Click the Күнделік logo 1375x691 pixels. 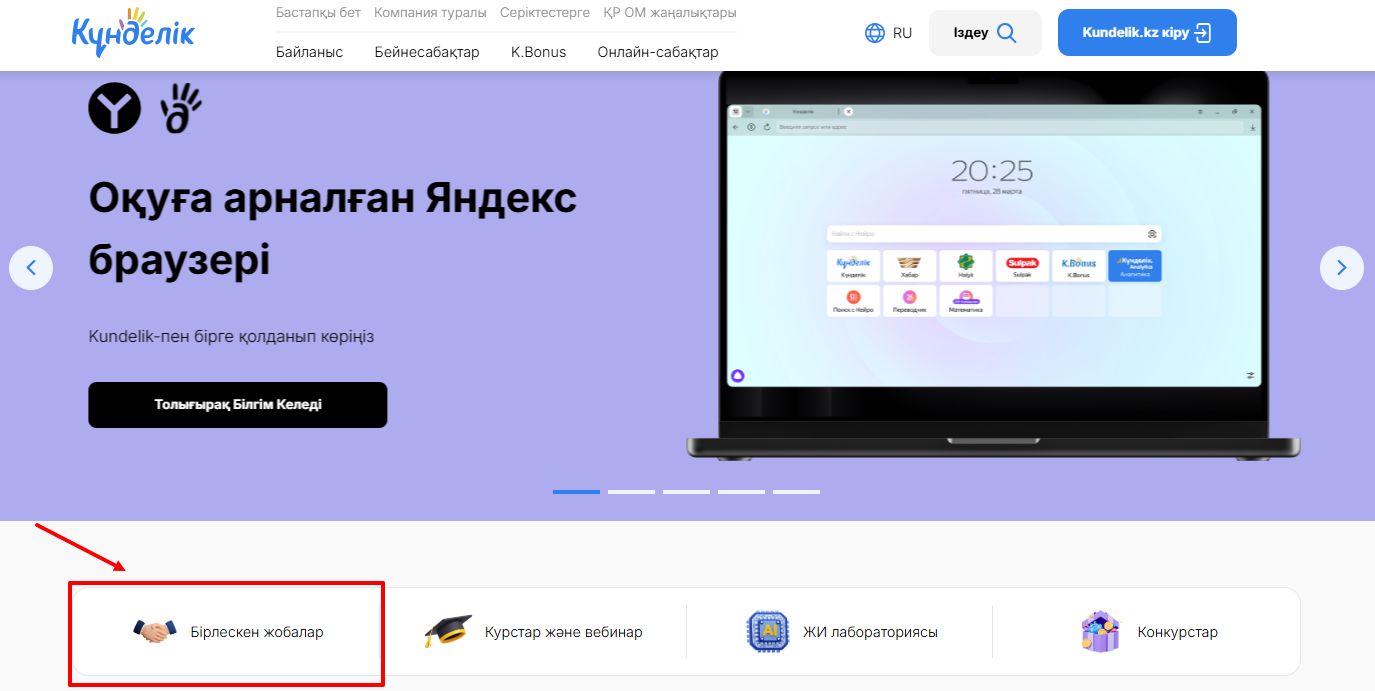click(133, 33)
